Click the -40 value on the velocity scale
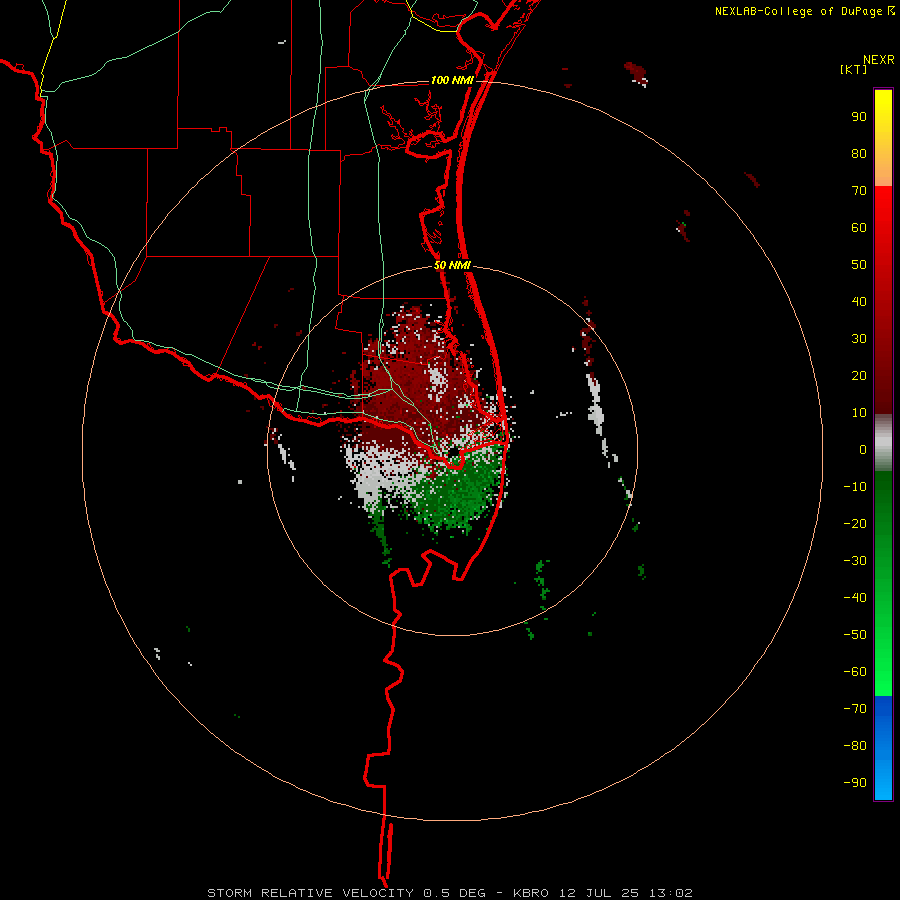This screenshot has height=900, width=900. pyautogui.click(x=855, y=598)
